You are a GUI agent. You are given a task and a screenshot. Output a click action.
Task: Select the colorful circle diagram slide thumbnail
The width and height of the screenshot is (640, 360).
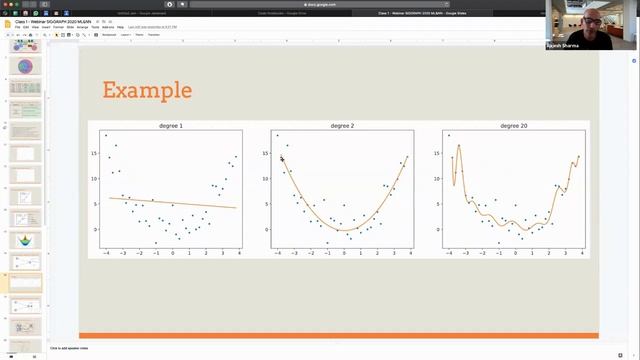(x=25, y=66)
